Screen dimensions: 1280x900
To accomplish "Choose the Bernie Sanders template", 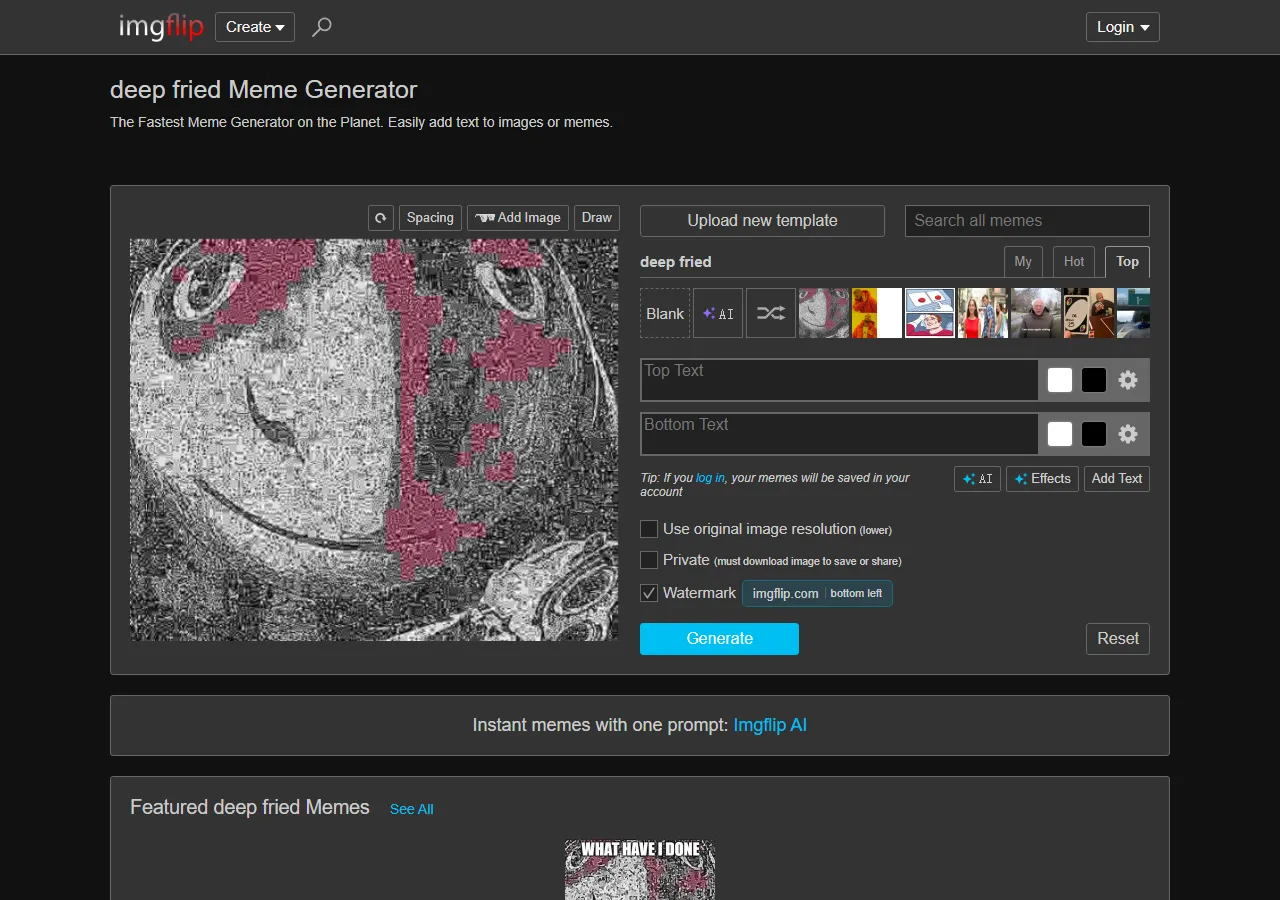I will 1036,313.
